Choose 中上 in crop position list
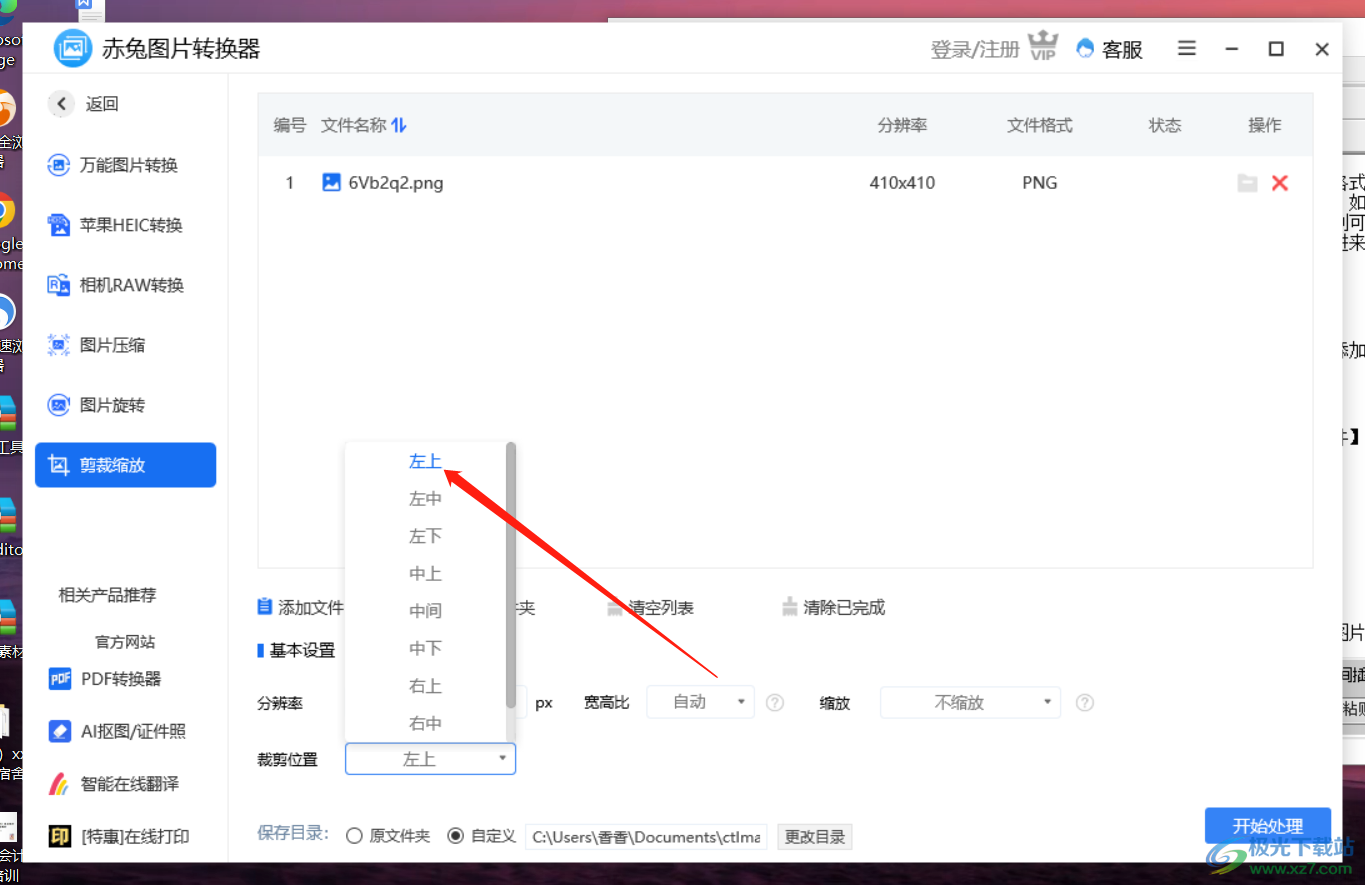1365x885 pixels. coord(425,574)
